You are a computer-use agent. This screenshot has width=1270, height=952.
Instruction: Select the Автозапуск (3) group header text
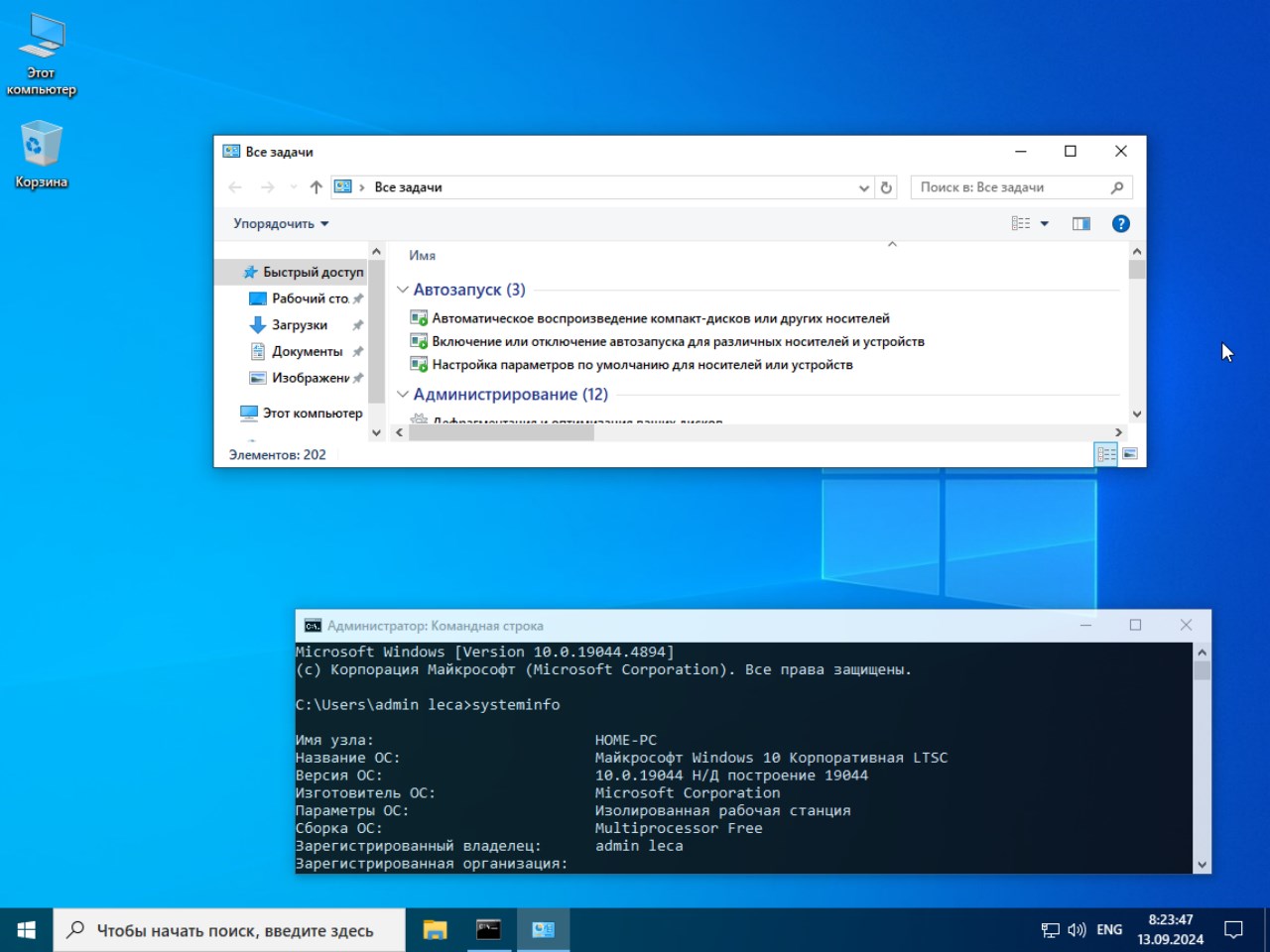click(469, 290)
